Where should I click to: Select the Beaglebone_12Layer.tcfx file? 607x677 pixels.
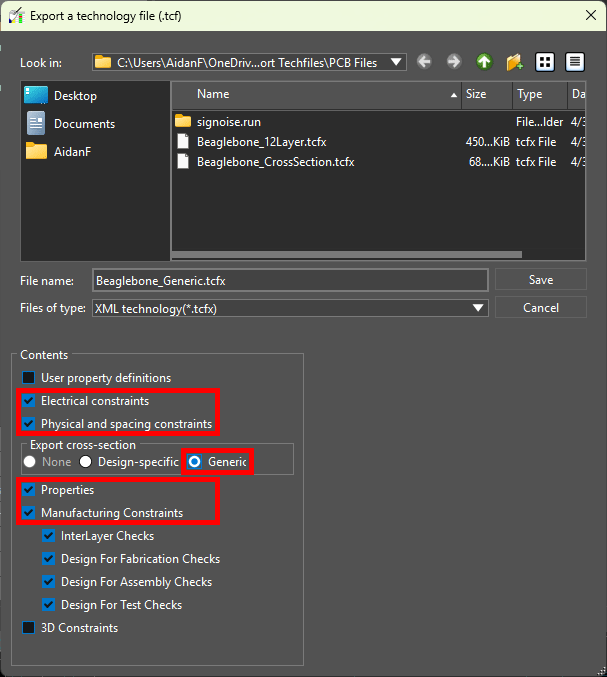[262, 142]
